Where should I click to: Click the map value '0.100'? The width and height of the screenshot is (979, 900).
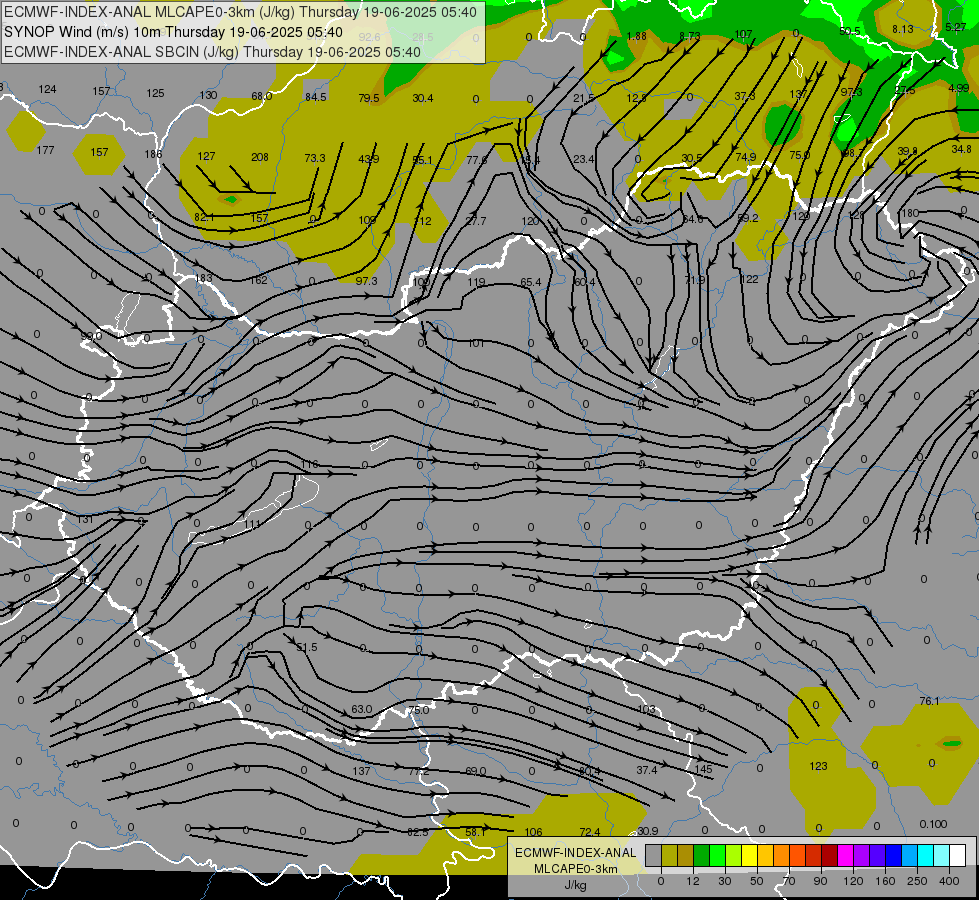pos(933,824)
